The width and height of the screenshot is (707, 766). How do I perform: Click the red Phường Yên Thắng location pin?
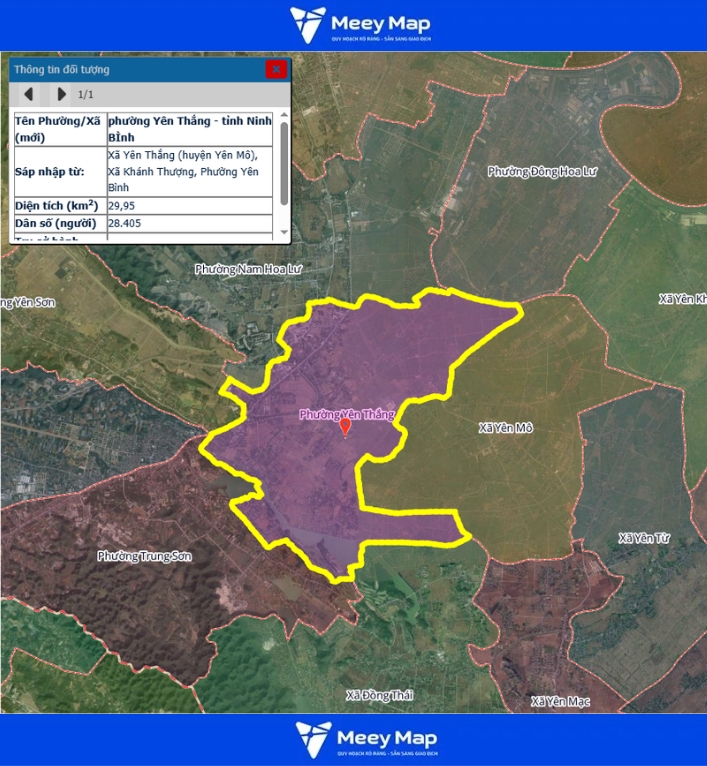tap(346, 428)
